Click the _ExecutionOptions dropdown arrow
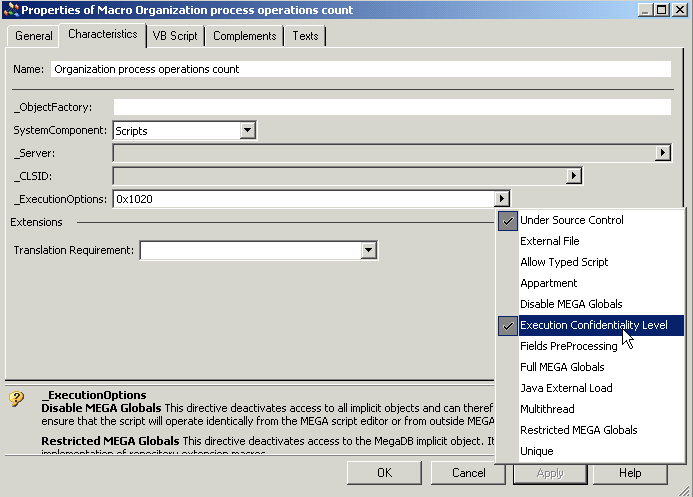The image size is (693, 497). pyautogui.click(x=502, y=199)
